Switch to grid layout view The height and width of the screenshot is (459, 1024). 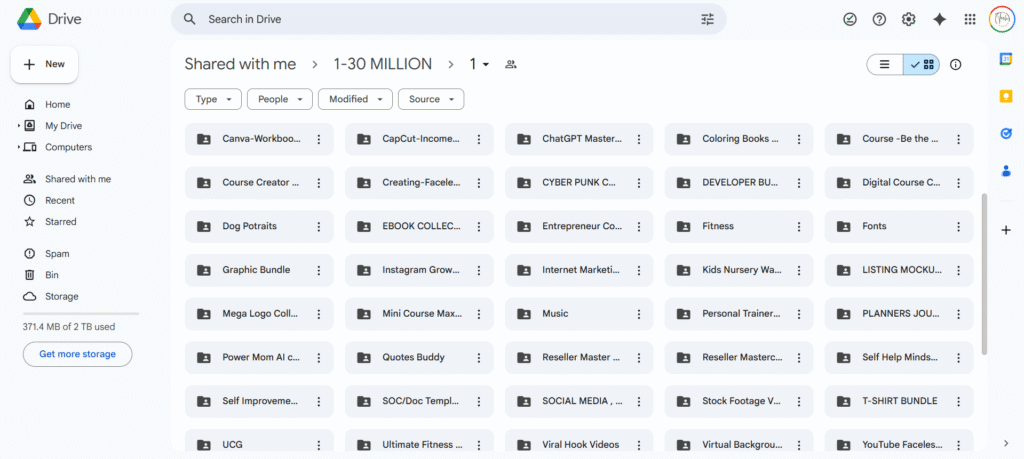tap(922, 65)
